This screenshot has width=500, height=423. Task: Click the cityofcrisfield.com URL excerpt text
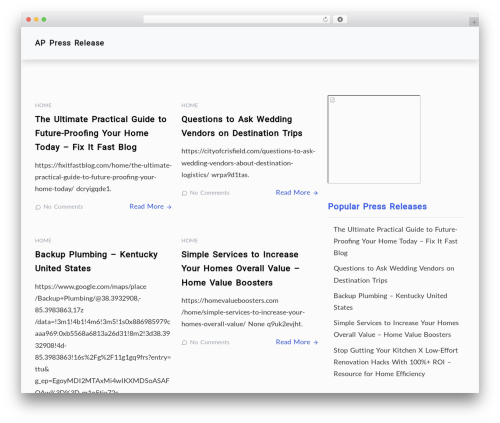248,163
